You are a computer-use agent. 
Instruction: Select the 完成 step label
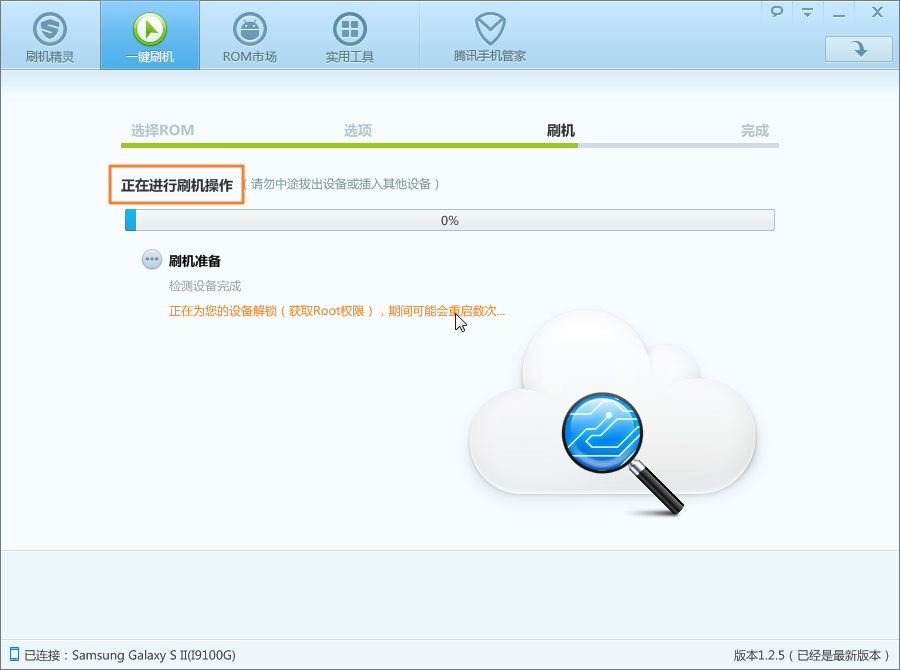point(754,130)
